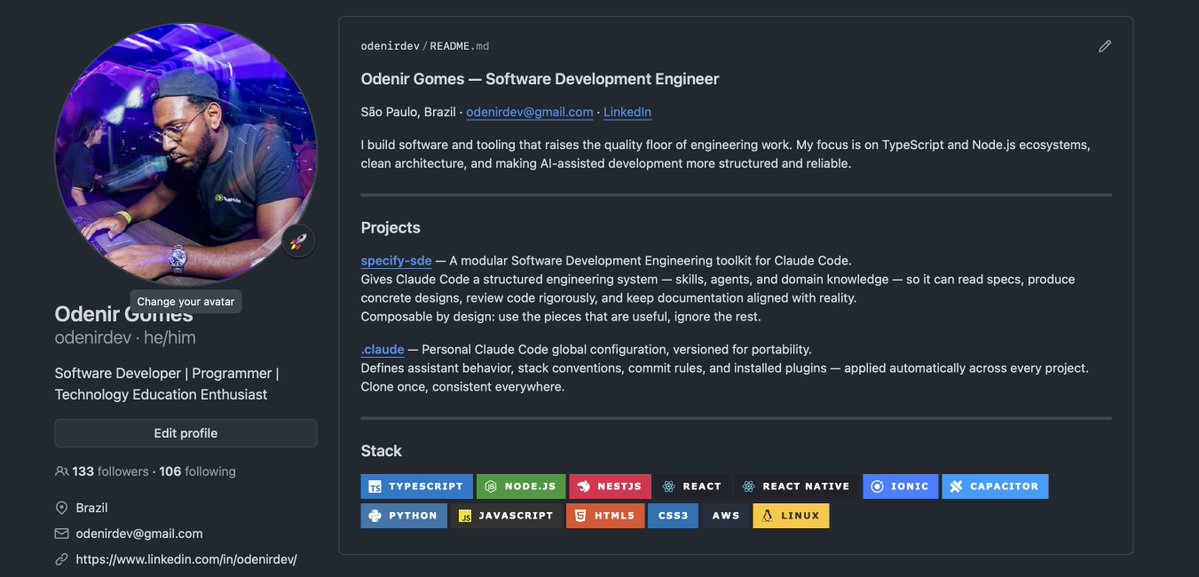Click the React Native stack badge

click(x=796, y=487)
